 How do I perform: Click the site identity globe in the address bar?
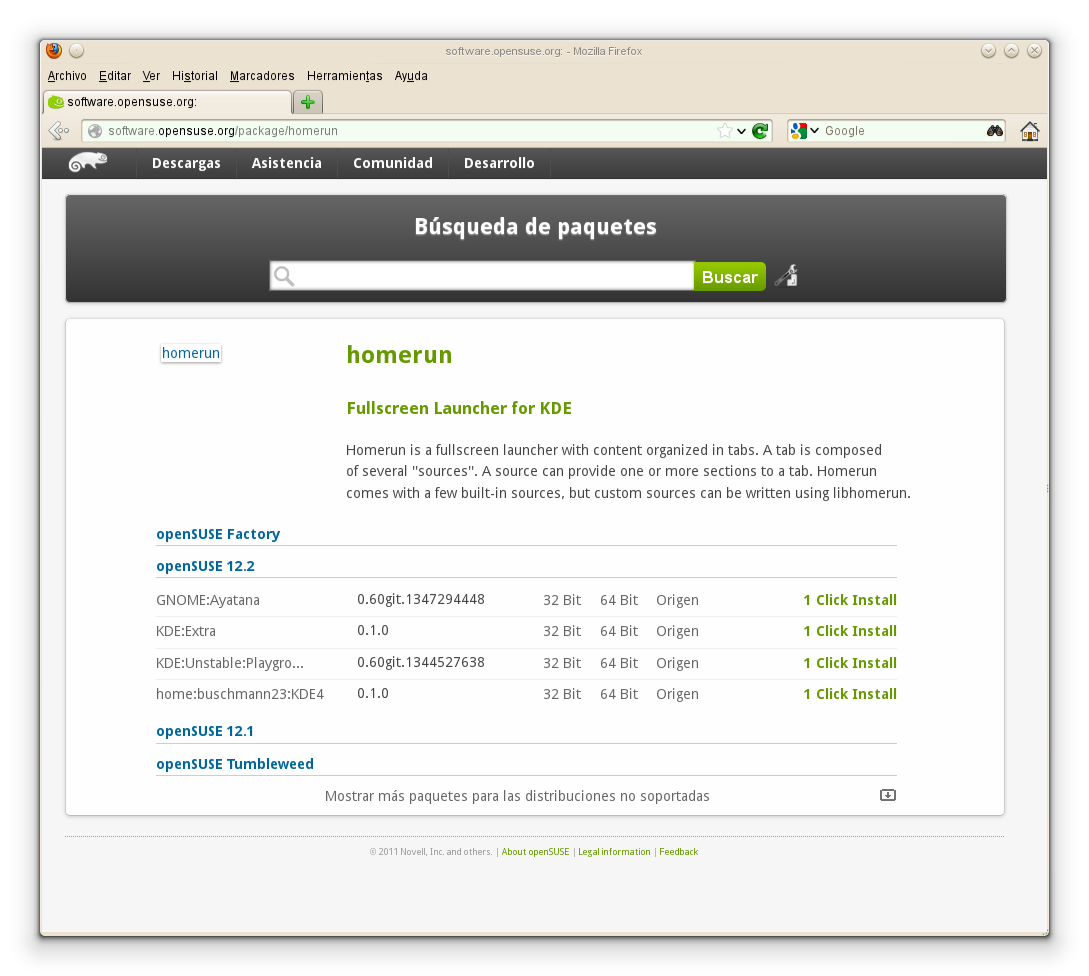pos(95,131)
